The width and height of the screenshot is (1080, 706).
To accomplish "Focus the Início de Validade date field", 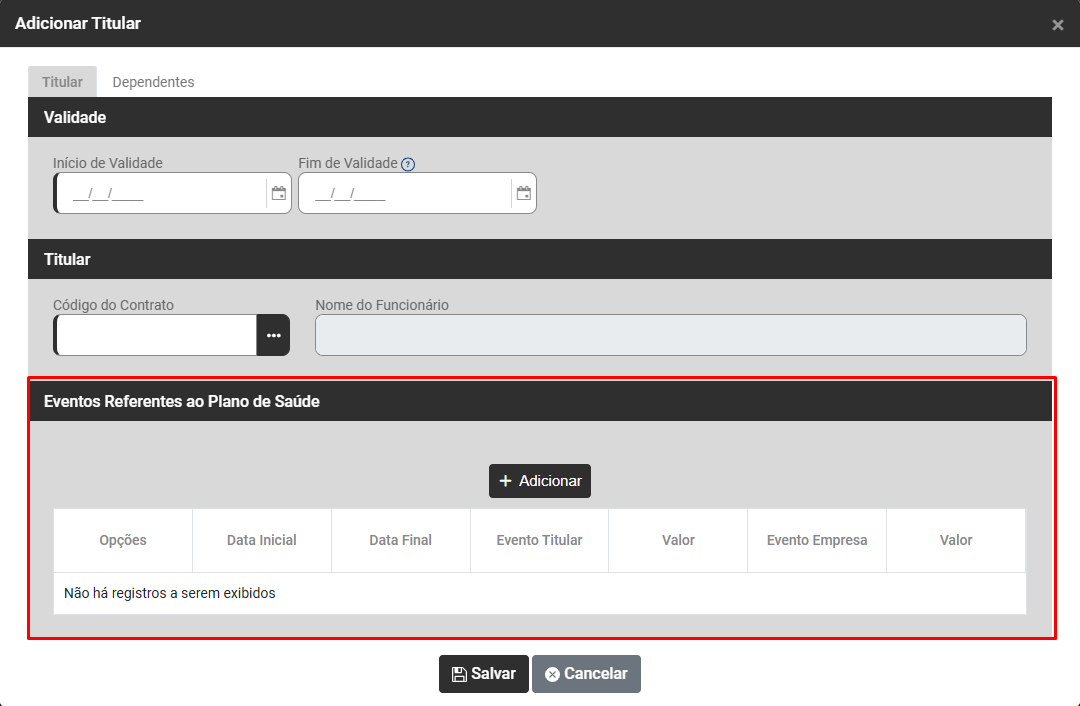I will click(x=160, y=194).
